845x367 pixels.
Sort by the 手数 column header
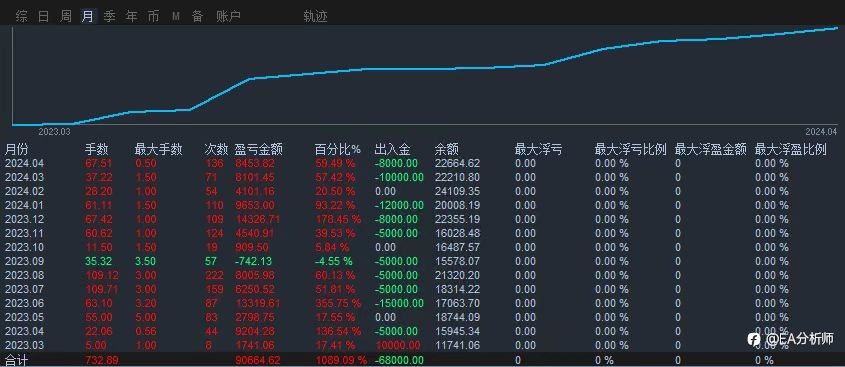(x=96, y=149)
